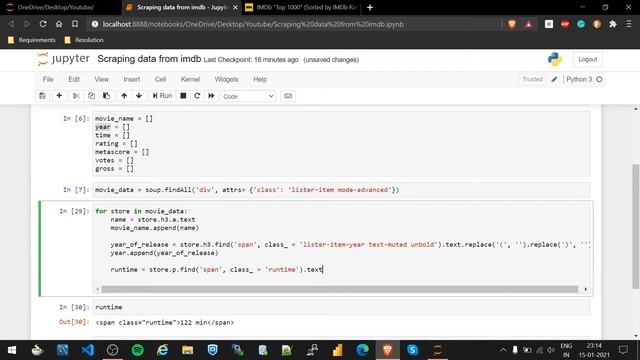Open the cell type Code dropdown
Screen dimensions: 640x360
coord(248,96)
